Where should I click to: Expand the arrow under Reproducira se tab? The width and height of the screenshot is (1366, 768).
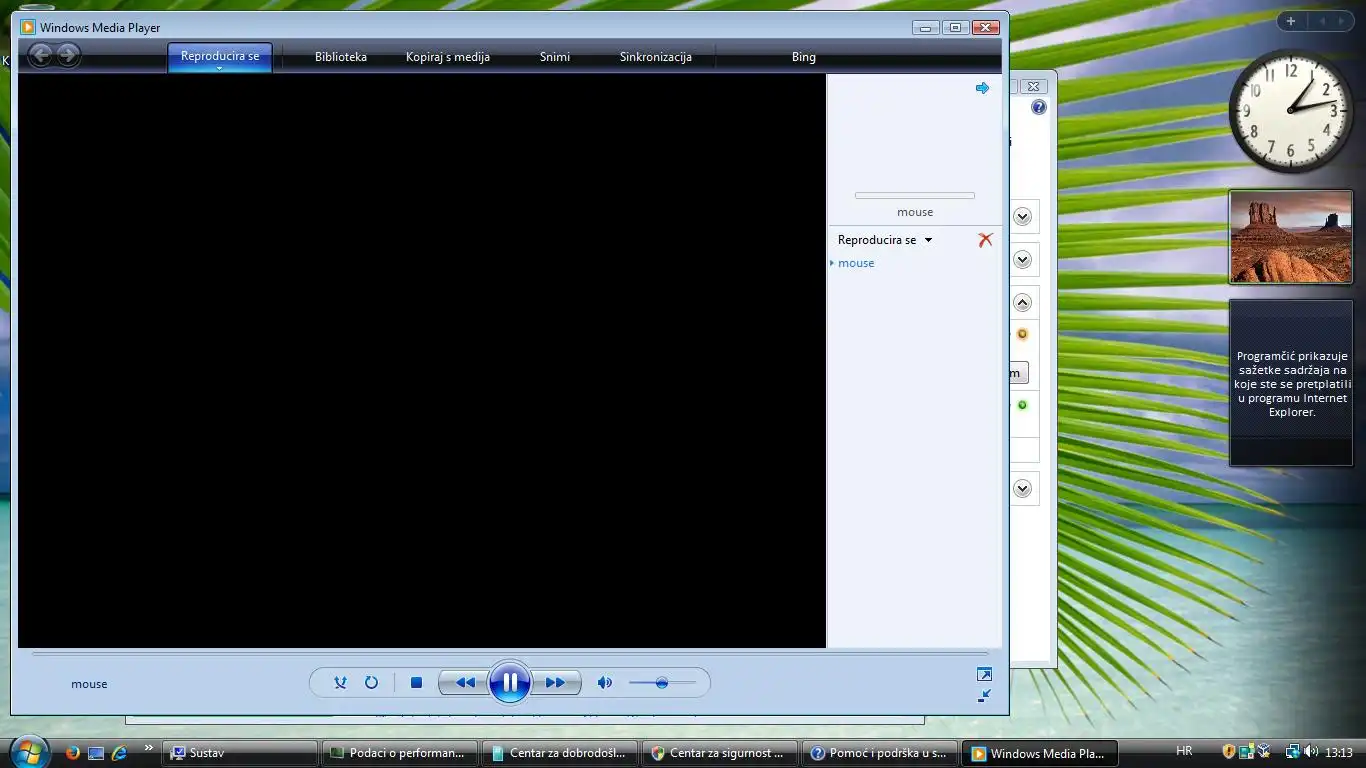click(220, 68)
